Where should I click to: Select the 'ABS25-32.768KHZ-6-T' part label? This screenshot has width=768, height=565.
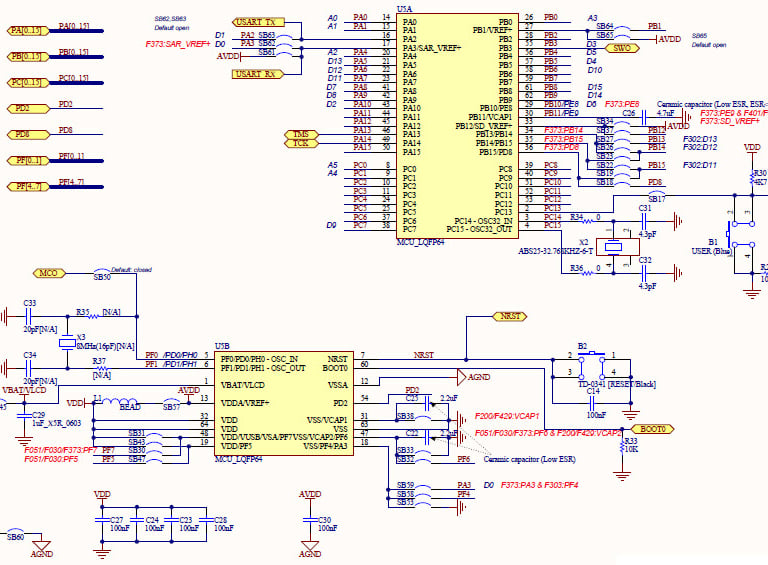point(555,251)
